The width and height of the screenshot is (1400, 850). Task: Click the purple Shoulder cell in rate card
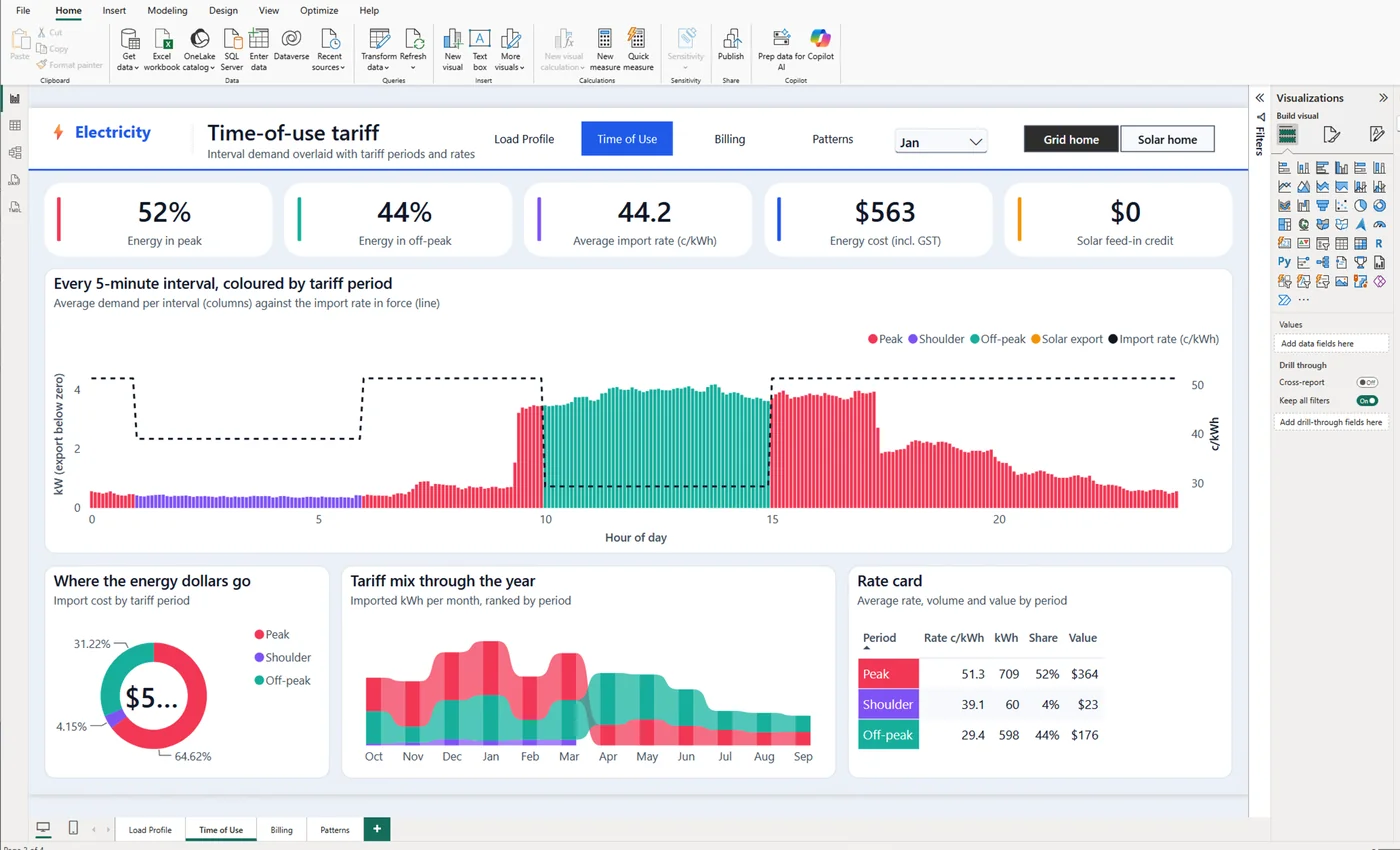(889, 705)
